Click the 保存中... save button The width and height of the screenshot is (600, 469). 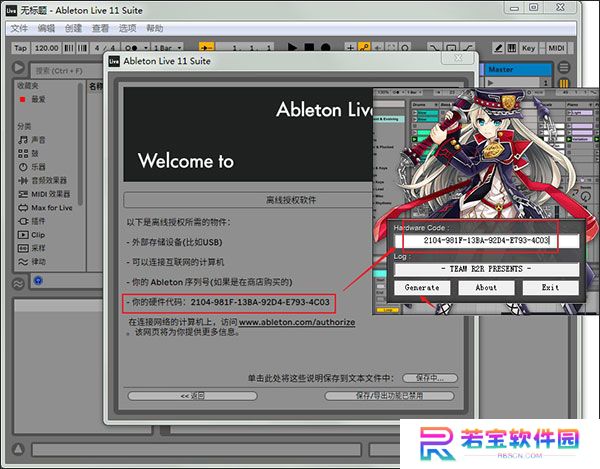[x=430, y=378]
